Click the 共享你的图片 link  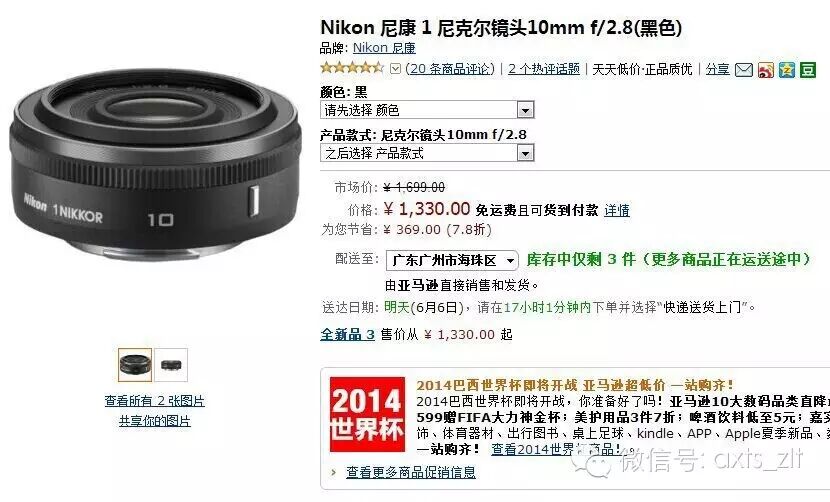click(x=155, y=421)
